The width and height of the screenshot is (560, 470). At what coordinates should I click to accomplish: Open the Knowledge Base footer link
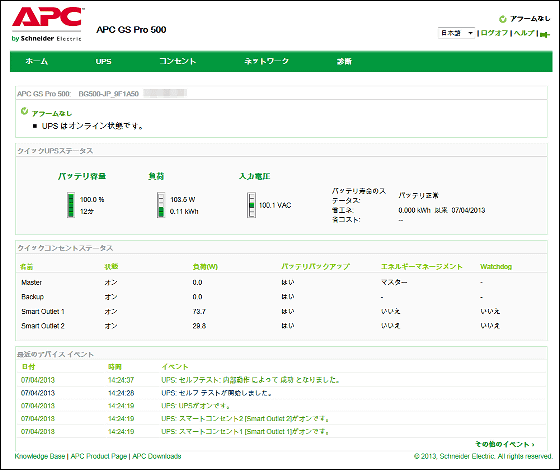40,456
